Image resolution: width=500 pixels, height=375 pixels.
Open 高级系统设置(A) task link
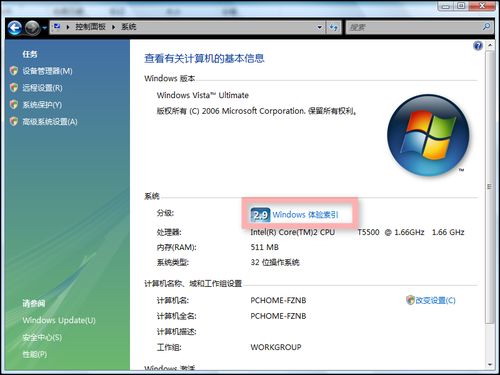point(50,122)
